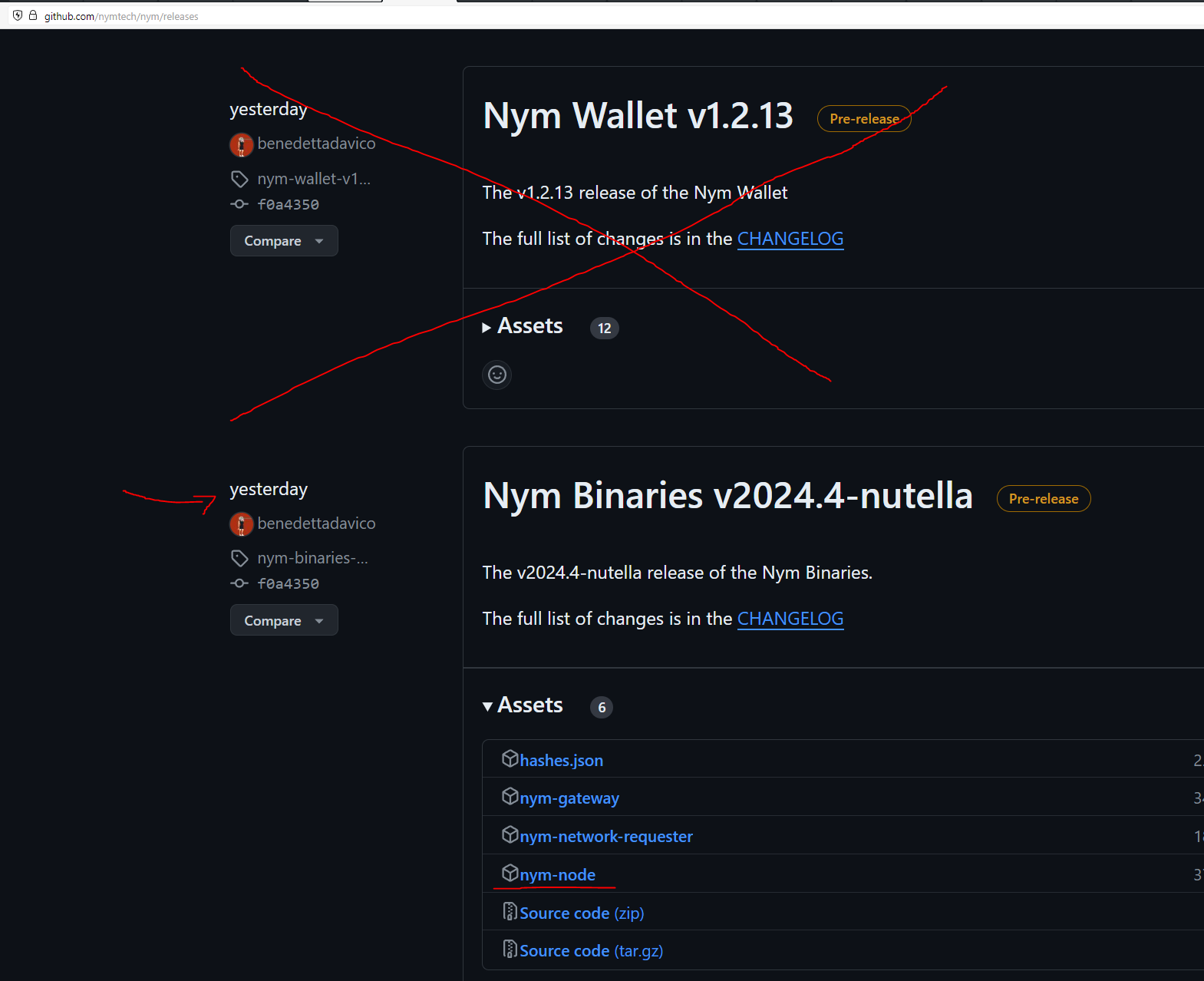1204x981 pixels.
Task: Click the shield tracking protection icon
Action: pos(17,15)
